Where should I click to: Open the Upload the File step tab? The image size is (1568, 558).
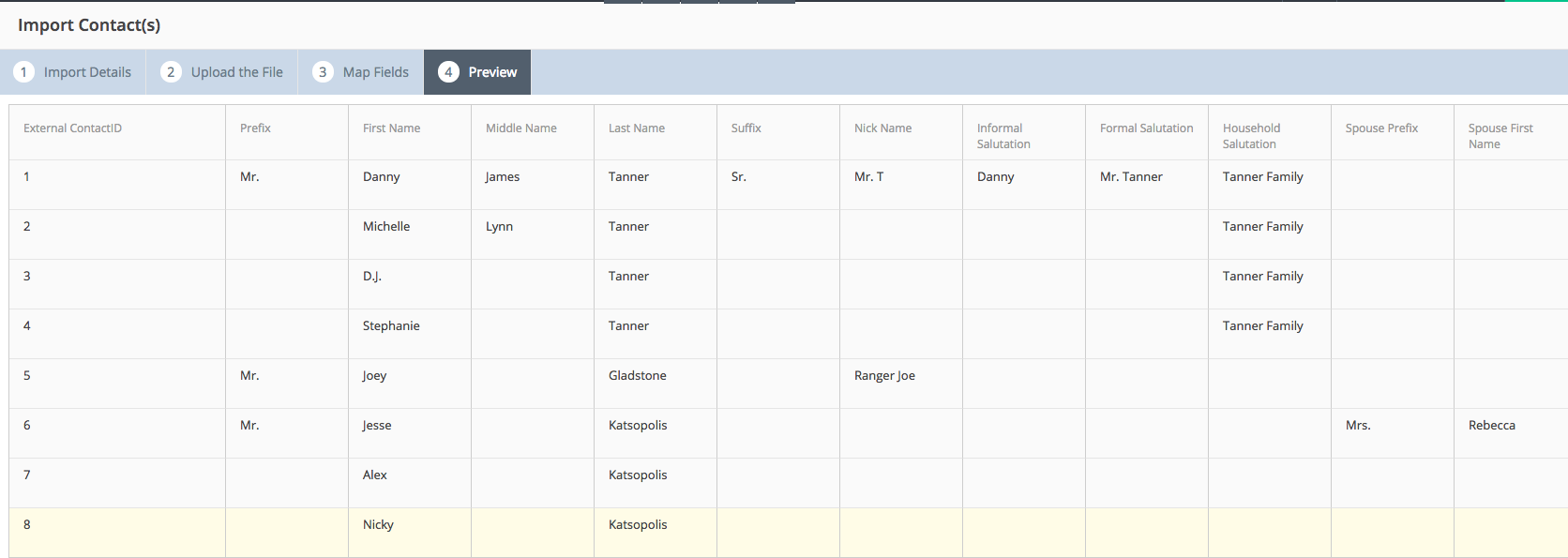pos(222,72)
